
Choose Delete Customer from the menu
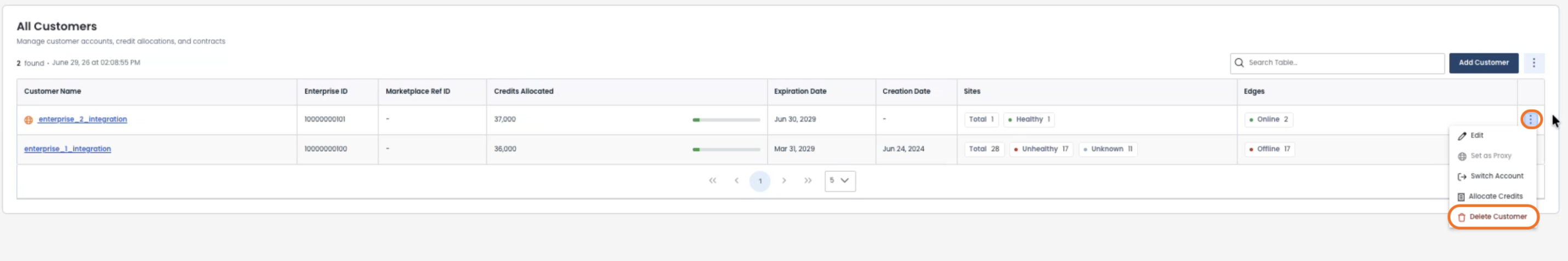point(1492,217)
